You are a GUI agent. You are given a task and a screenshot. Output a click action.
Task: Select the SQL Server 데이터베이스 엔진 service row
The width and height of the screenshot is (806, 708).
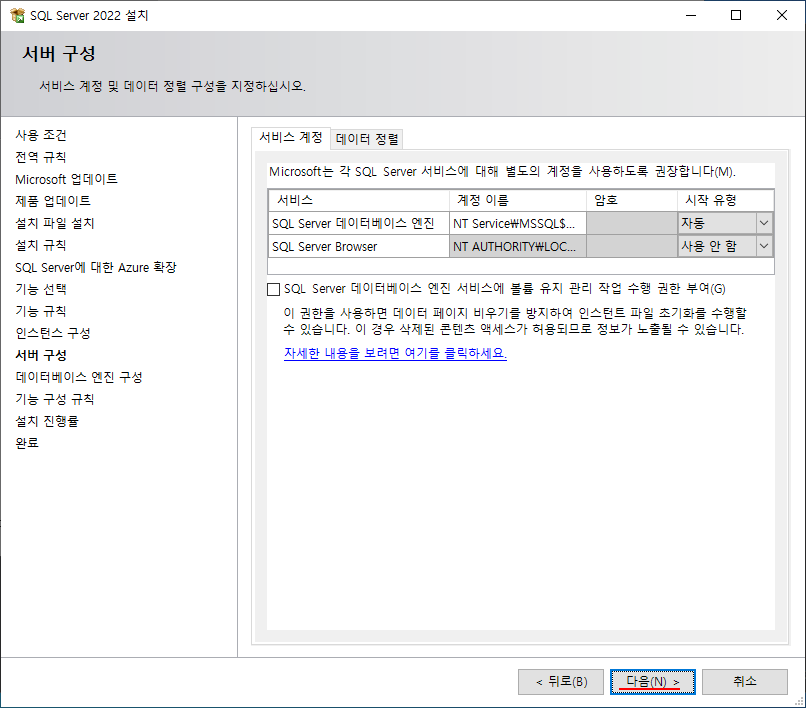click(520, 223)
